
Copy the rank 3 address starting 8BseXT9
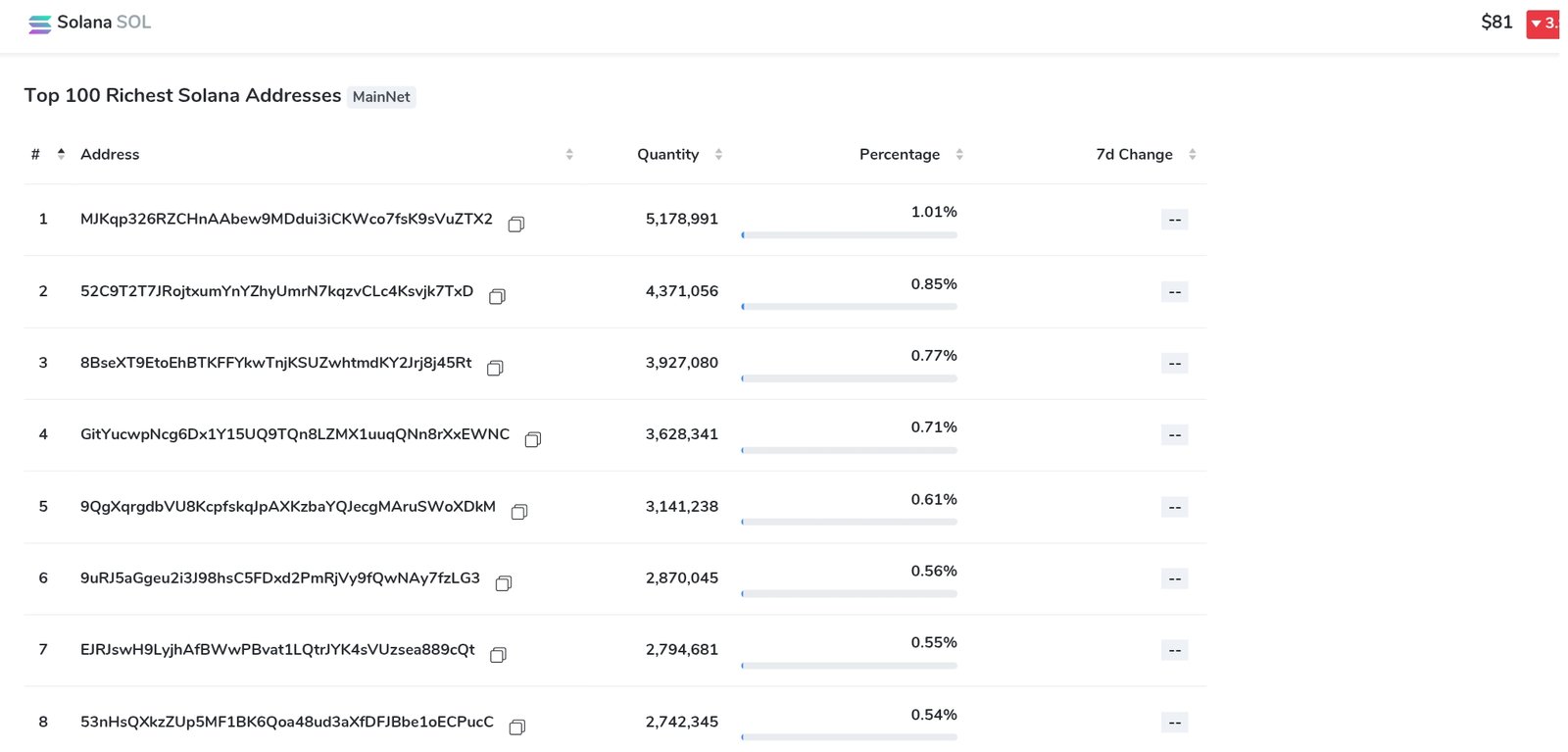pos(495,368)
